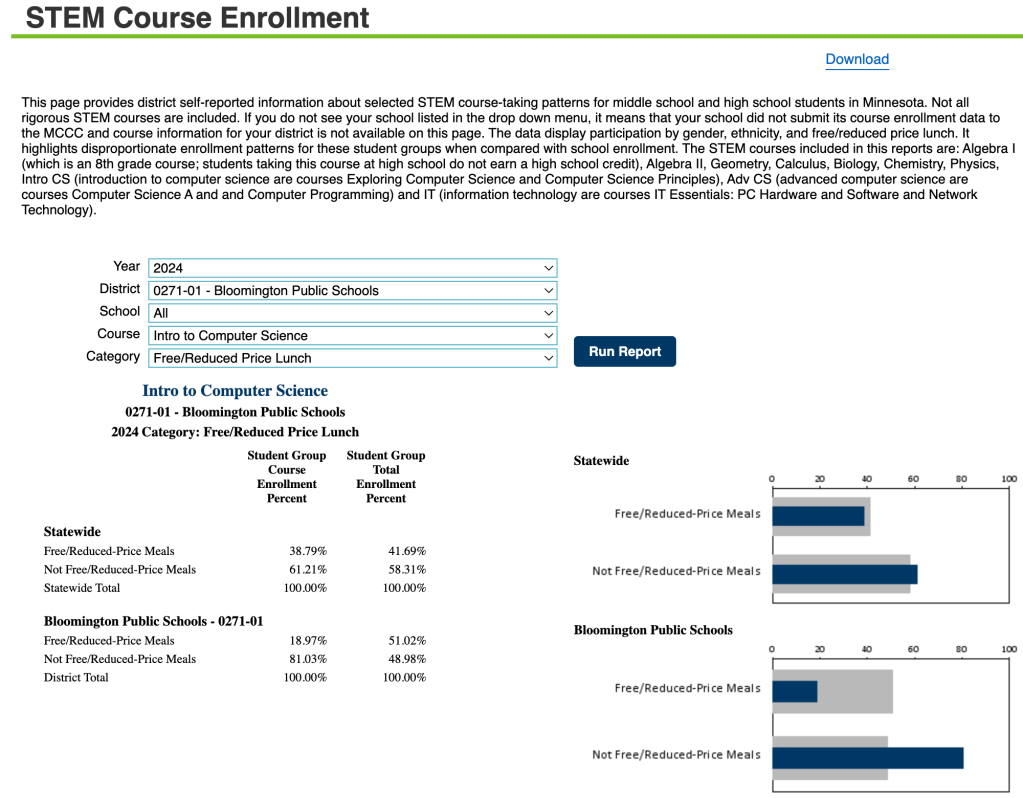Open the Year dropdown showing 2024
The width and height of the screenshot is (1023, 798).
(x=352, y=268)
